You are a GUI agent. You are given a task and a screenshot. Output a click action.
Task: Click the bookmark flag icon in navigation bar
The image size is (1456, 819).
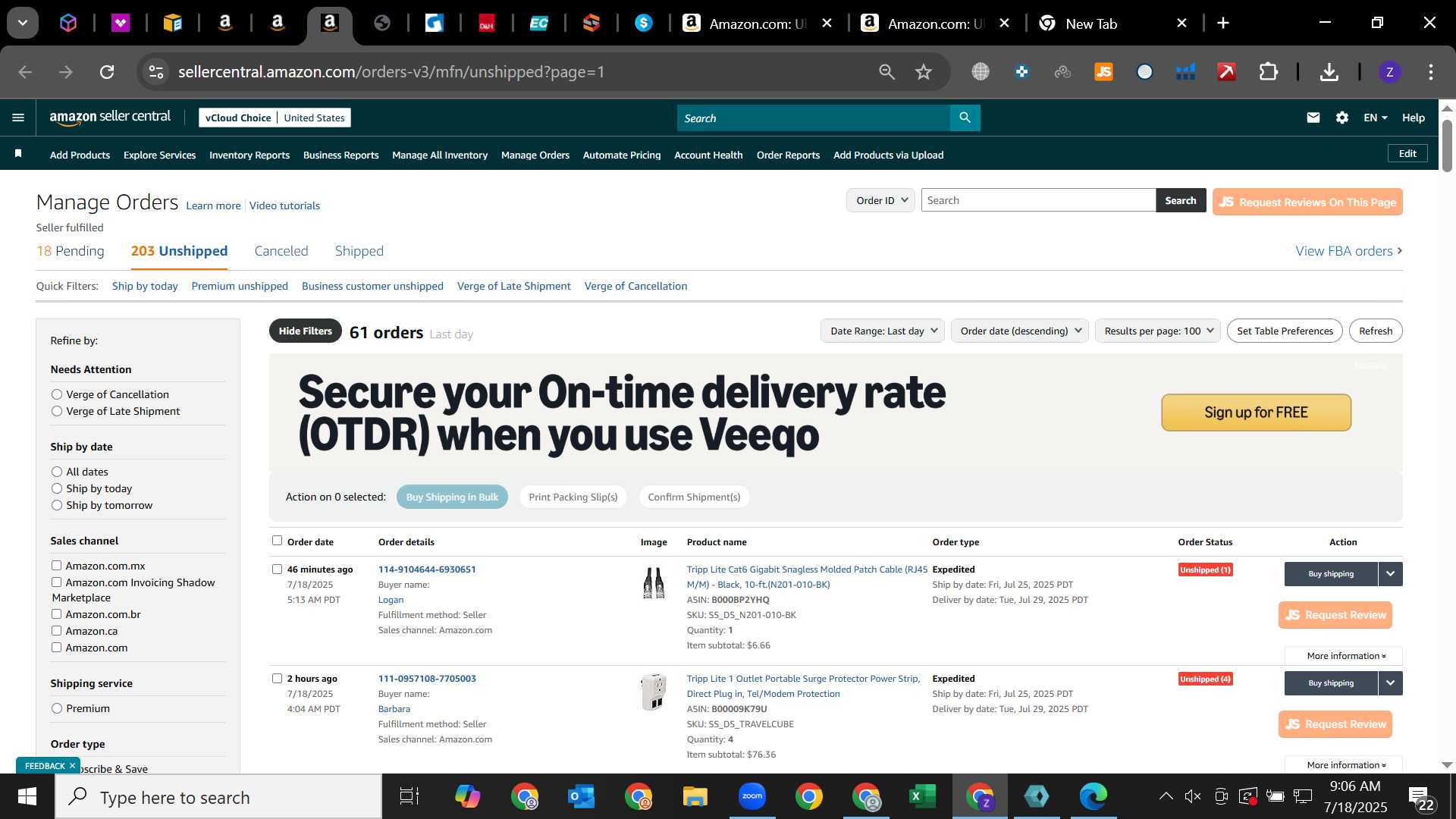click(18, 154)
